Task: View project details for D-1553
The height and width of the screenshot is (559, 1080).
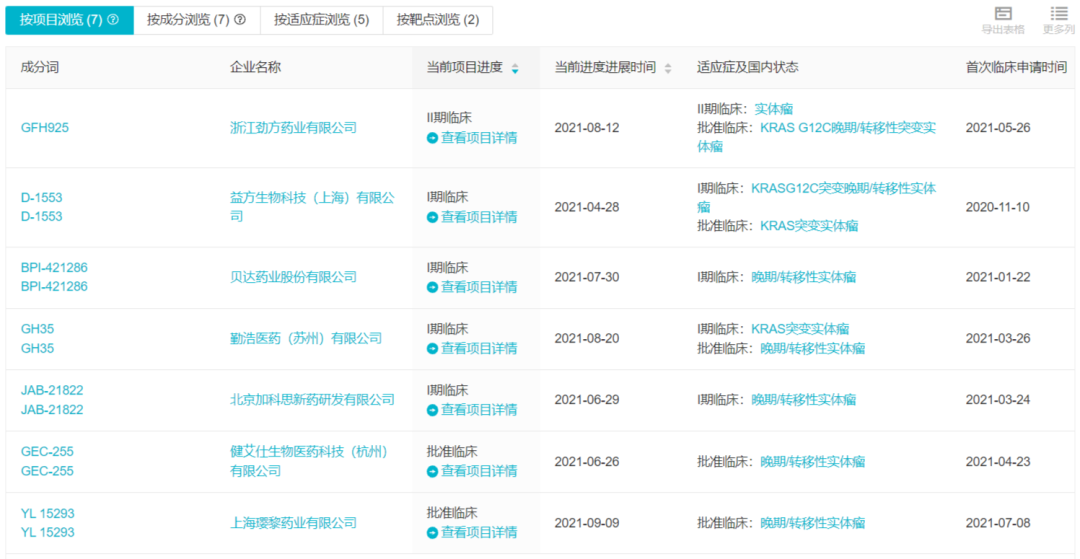Action: [478, 217]
